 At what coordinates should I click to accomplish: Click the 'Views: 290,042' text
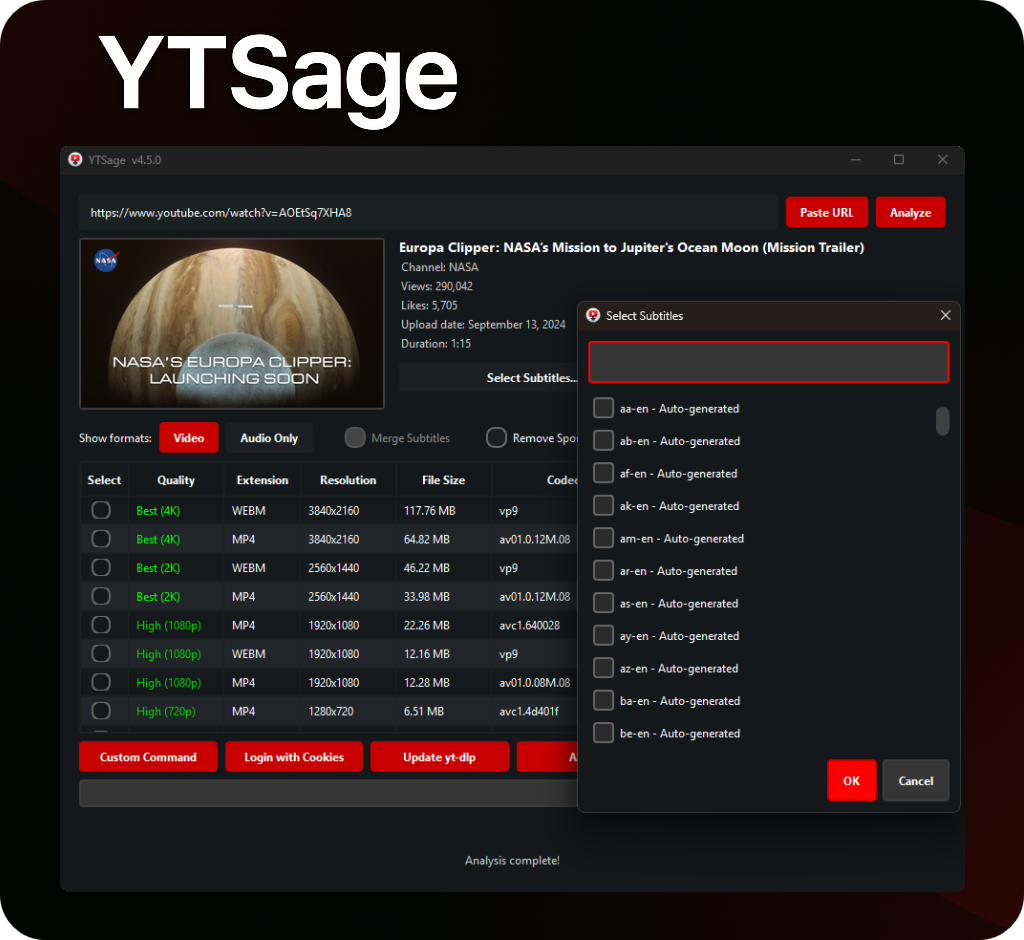pyautogui.click(x=437, y=286)
